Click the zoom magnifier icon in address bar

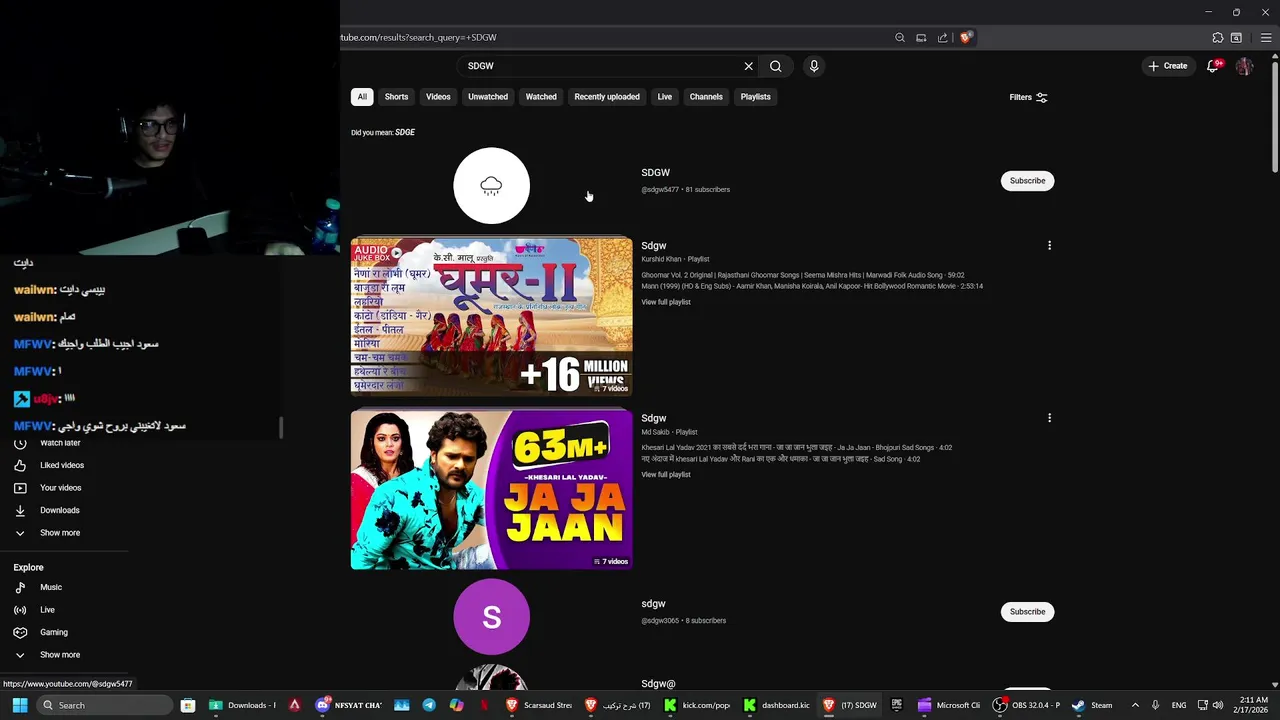point(900,38)
